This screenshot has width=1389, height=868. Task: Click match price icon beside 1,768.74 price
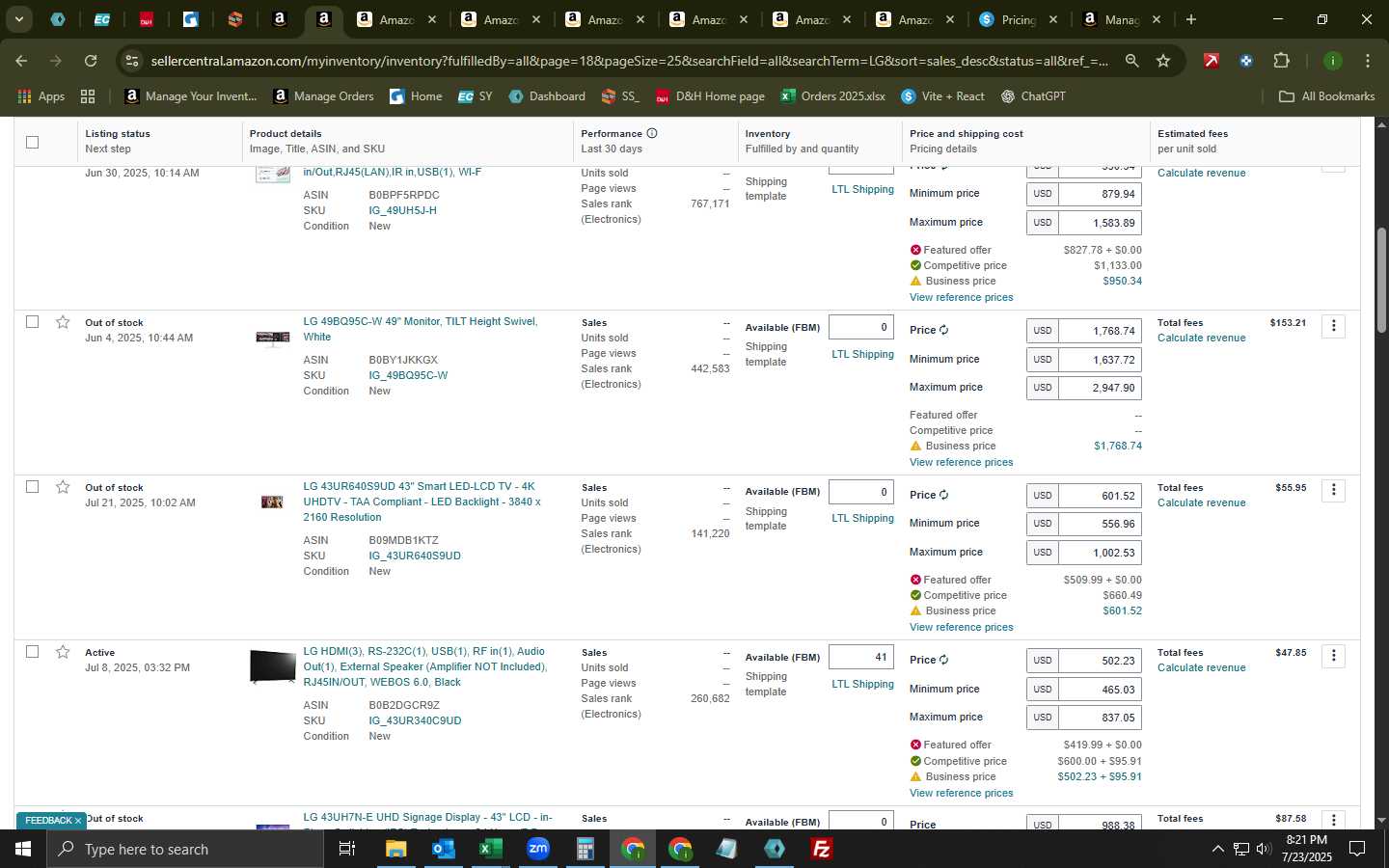pyautogui.click(x=943, y=330)
